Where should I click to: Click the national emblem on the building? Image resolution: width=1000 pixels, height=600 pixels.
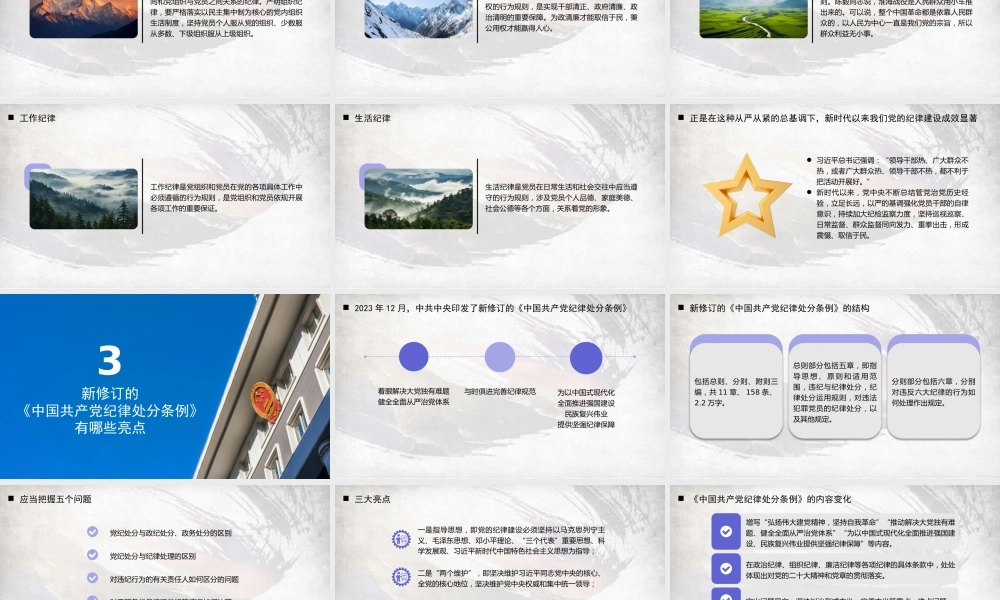point(265,402)
